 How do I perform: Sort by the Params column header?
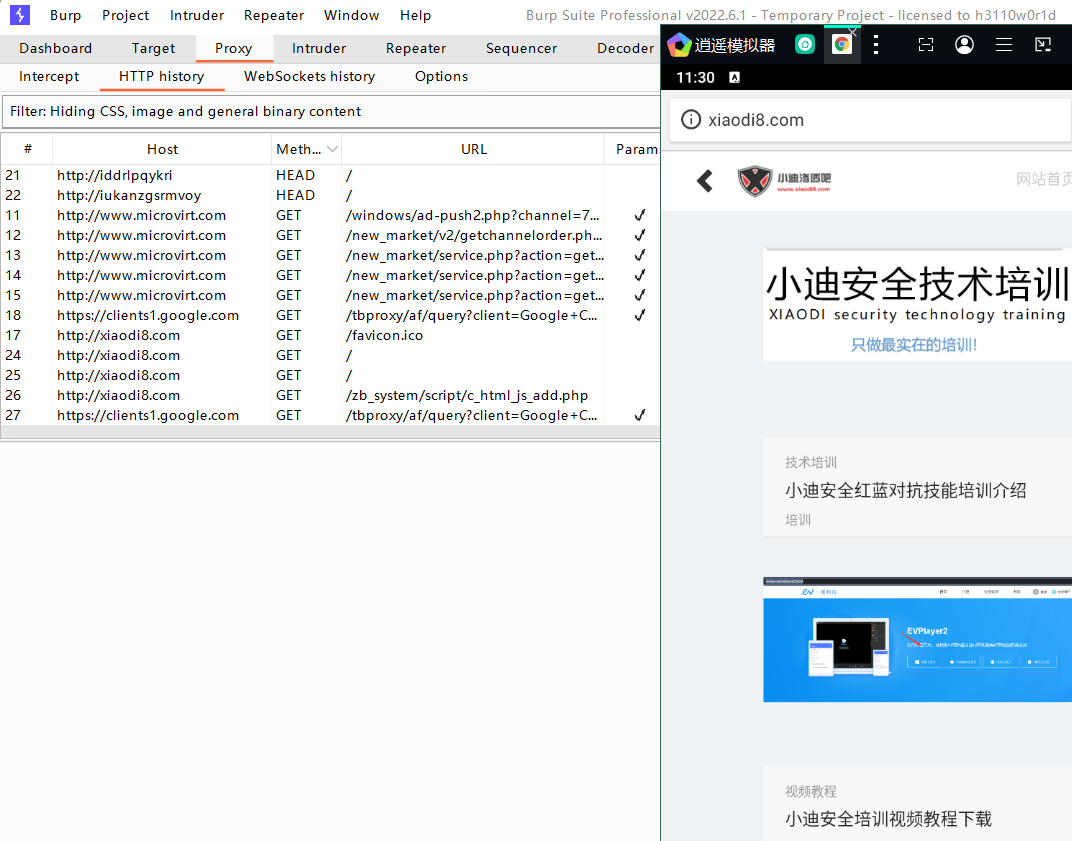pyautogui.click(x=633, y=149)
